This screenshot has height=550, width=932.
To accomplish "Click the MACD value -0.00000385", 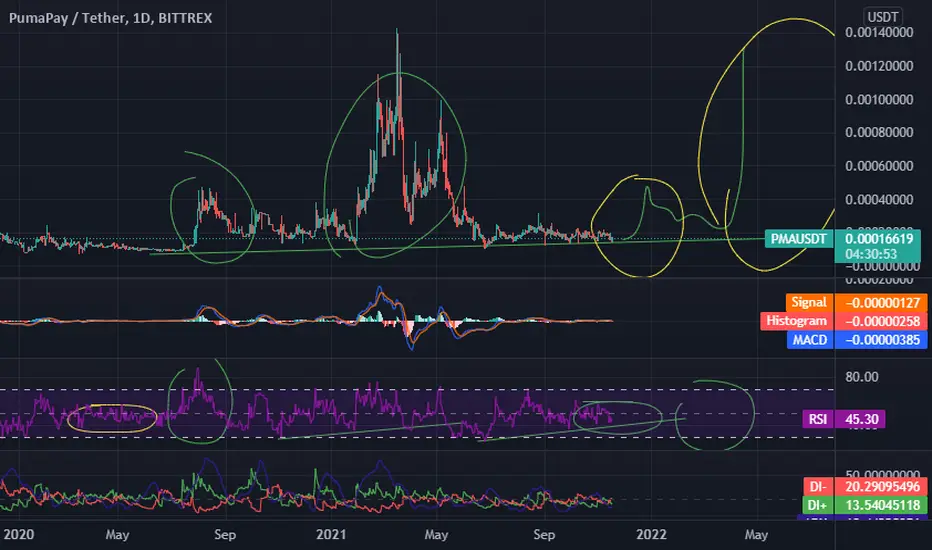I will pyautogui.click(x=881, y=340).
